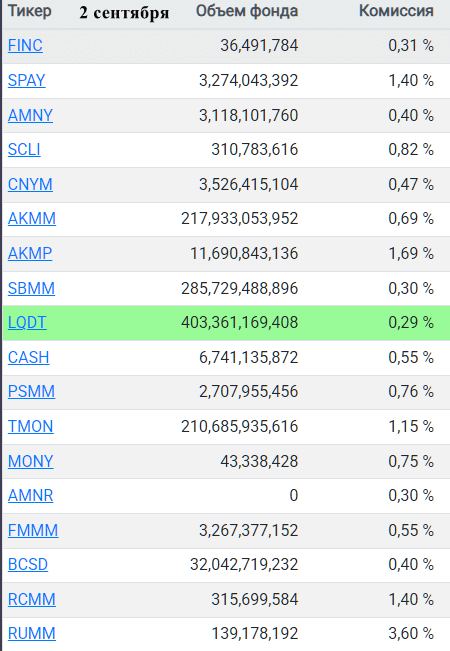Open the AKMP fund link

pos(30,253)
